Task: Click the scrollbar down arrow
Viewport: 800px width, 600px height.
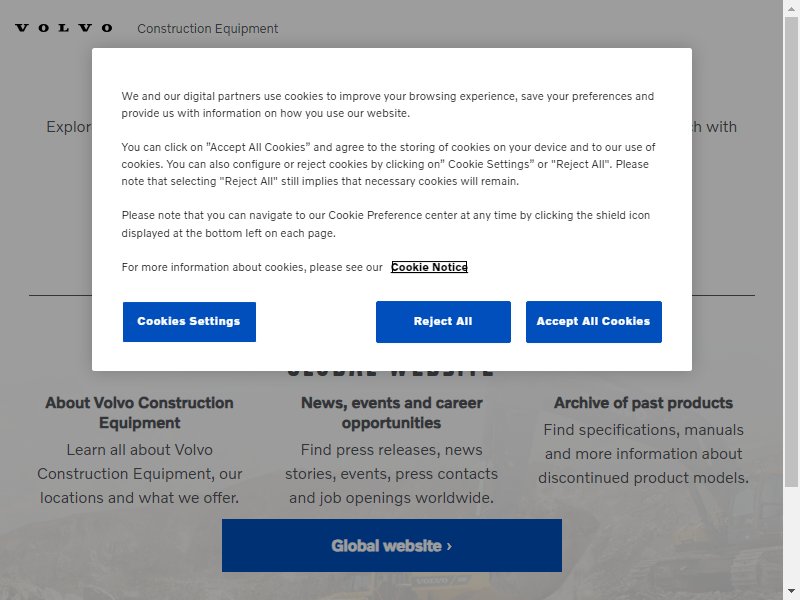Action: pyautogui.click(x=791, y=592)
